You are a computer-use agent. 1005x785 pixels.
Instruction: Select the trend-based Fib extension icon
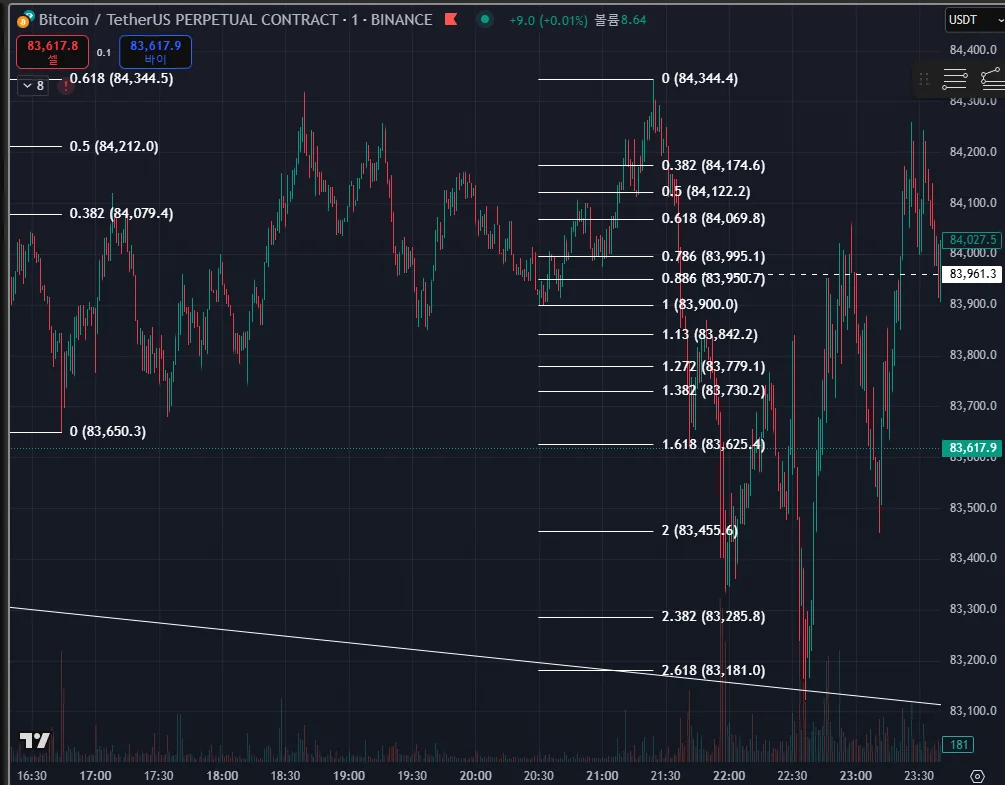pos(993,79)
